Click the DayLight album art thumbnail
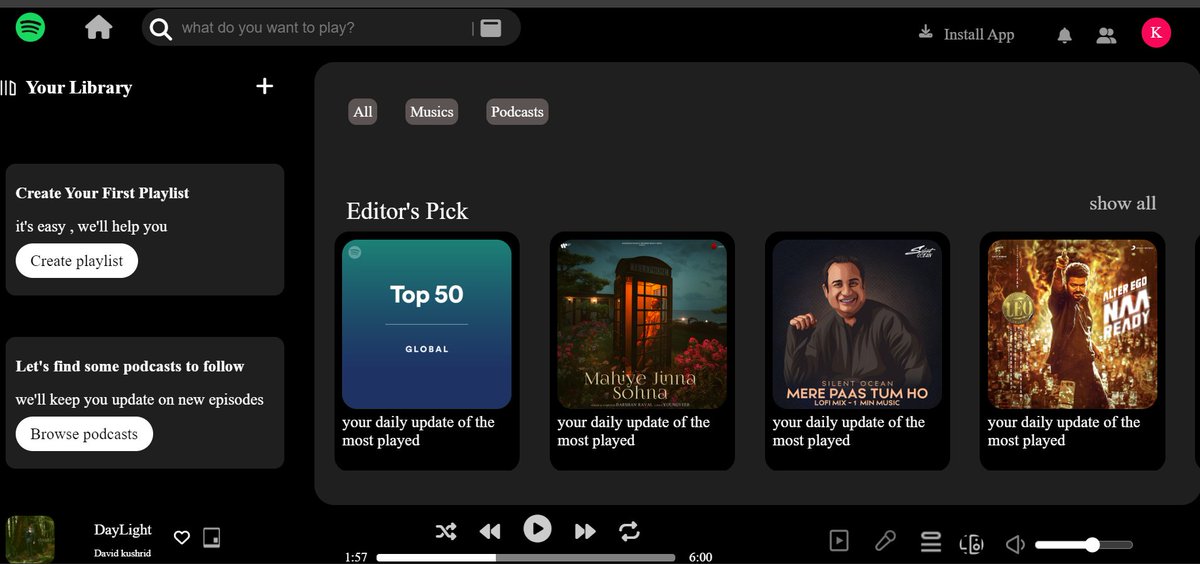The width and height of the screenshot is (1200, 564). coord(30,540)
